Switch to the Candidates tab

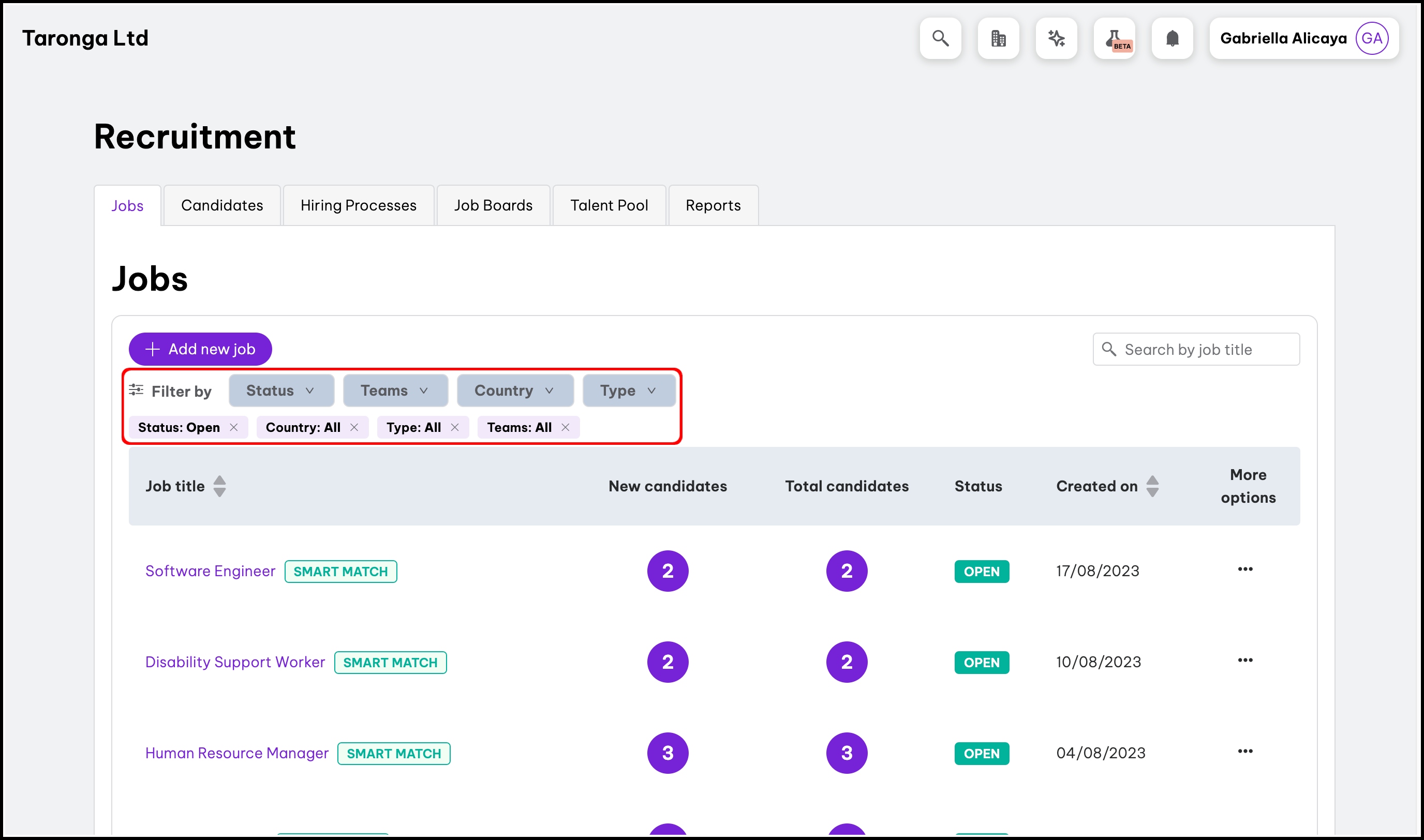point(222,205)
